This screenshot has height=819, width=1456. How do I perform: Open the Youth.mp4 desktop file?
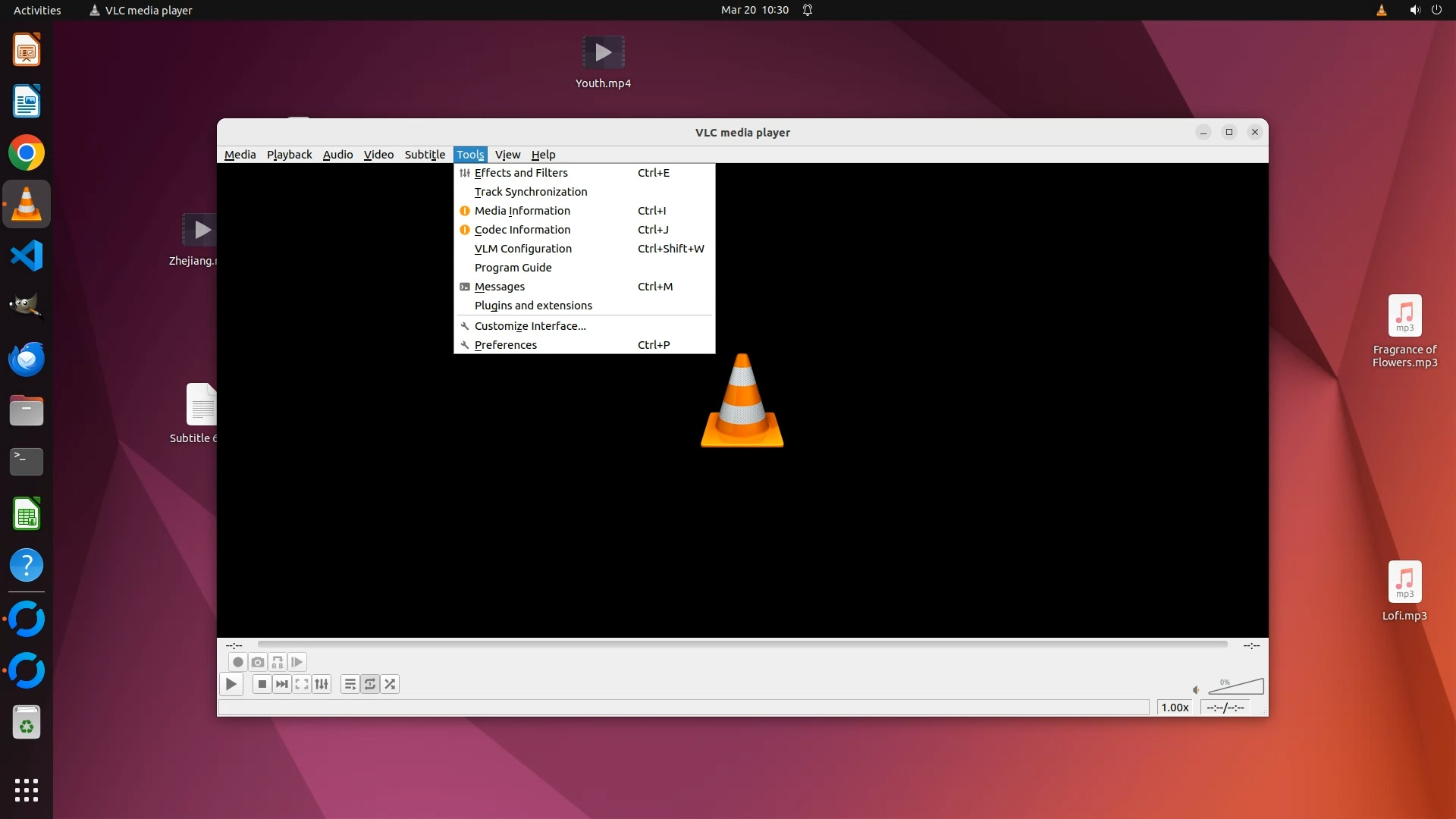point(603,53)
